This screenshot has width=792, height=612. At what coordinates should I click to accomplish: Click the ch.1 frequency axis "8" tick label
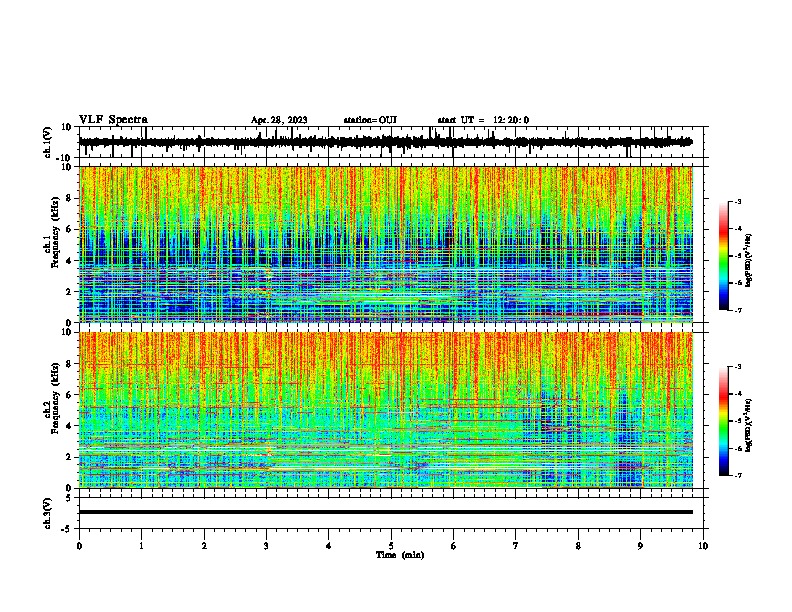(70, 198)
